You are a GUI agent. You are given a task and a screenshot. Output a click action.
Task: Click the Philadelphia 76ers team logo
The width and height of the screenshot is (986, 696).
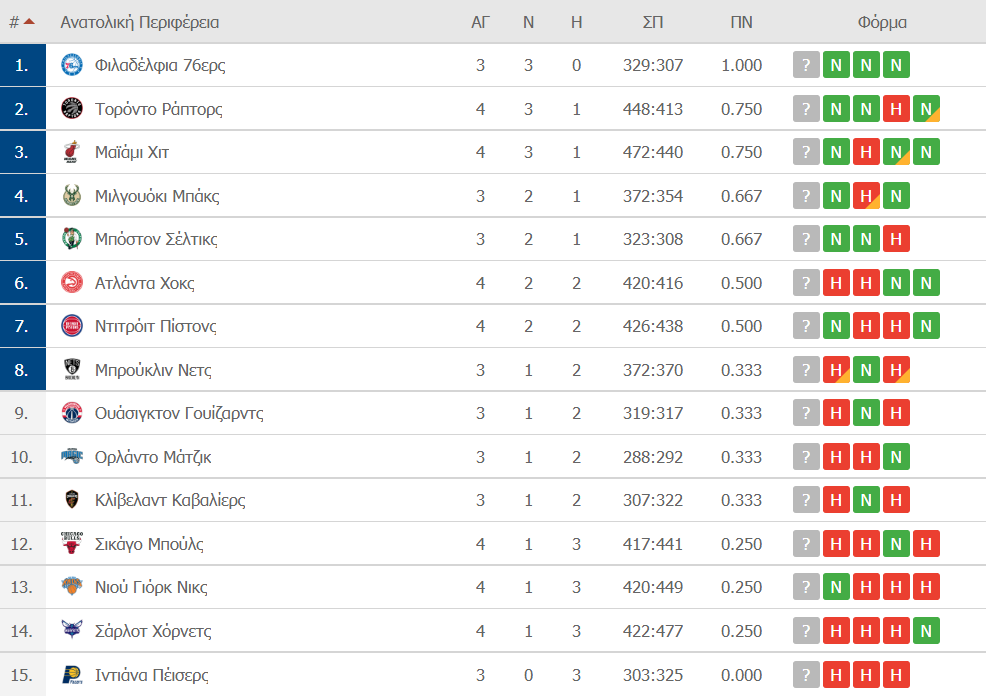tap(72, 65)
